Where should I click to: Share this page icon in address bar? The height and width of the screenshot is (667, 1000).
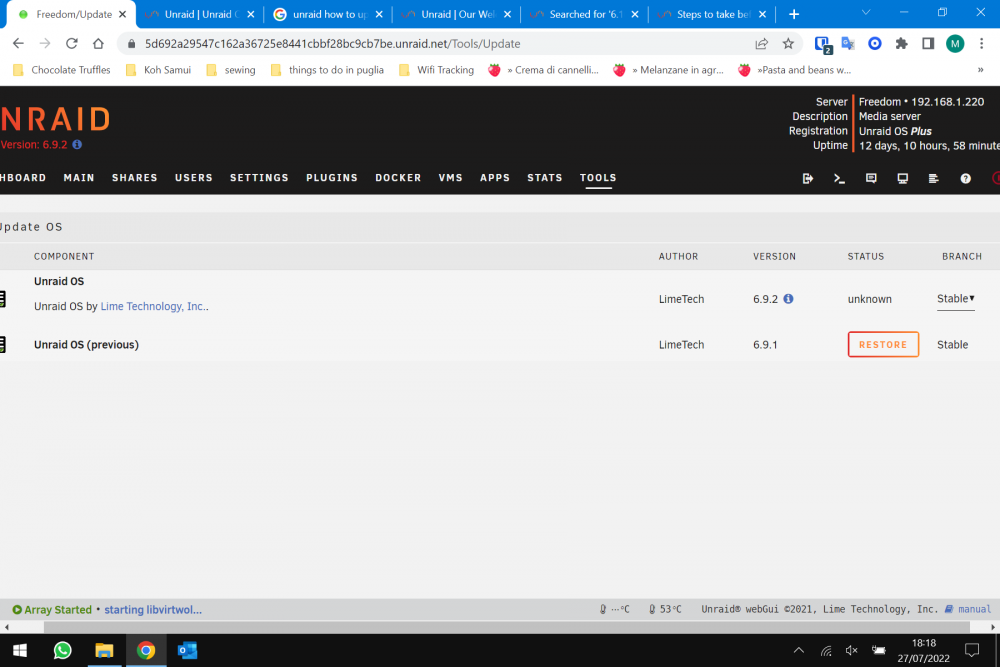coord(761,43)
